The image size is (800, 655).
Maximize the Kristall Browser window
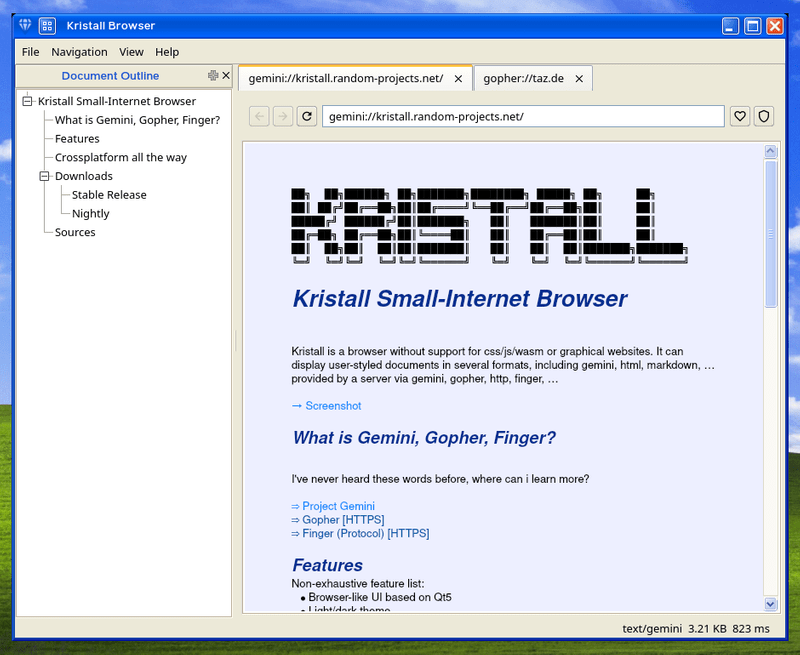(753, 26)
